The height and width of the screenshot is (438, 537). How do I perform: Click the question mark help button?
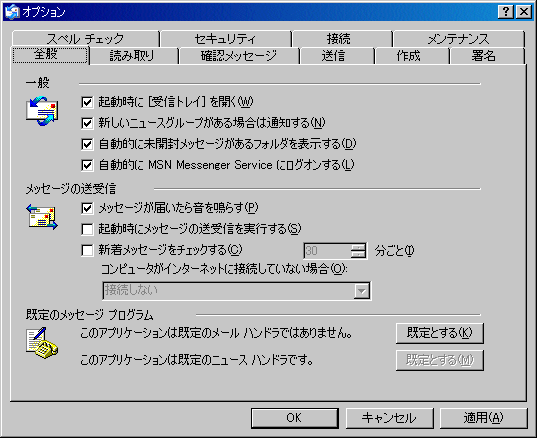click(506, 12)
